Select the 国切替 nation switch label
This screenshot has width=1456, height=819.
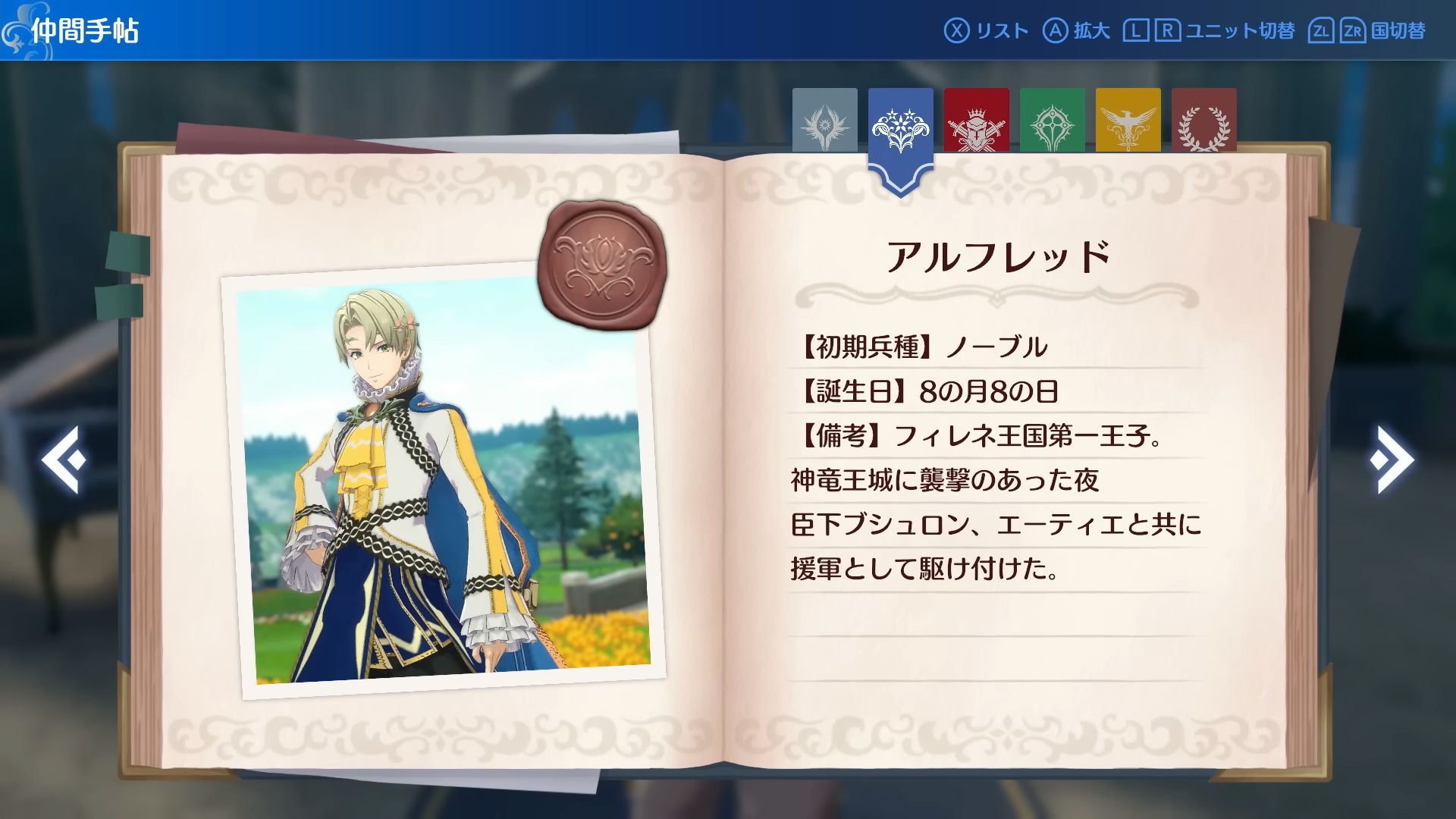1398,30
